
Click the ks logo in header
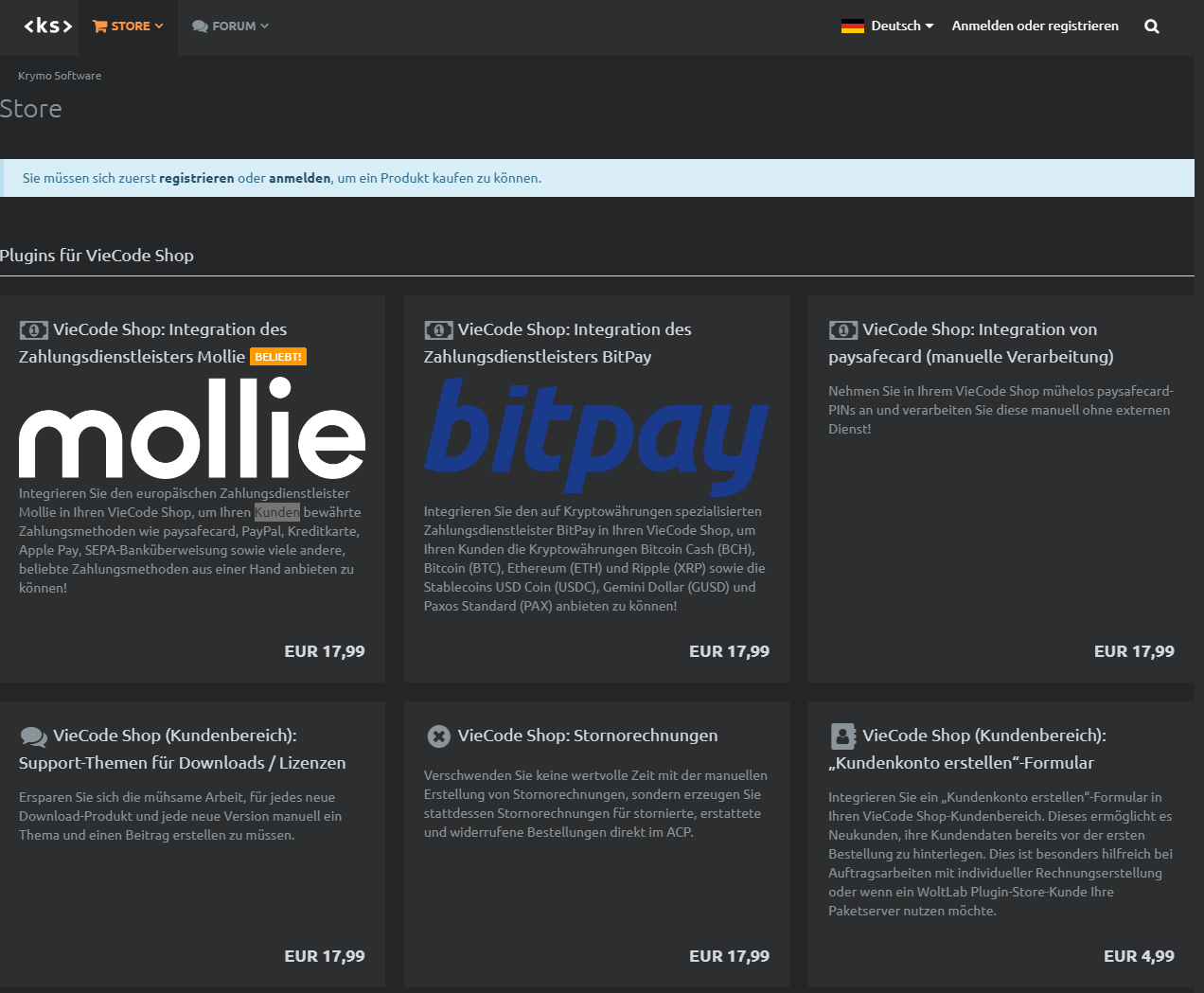pyautogui.click(x=48, y=27)
